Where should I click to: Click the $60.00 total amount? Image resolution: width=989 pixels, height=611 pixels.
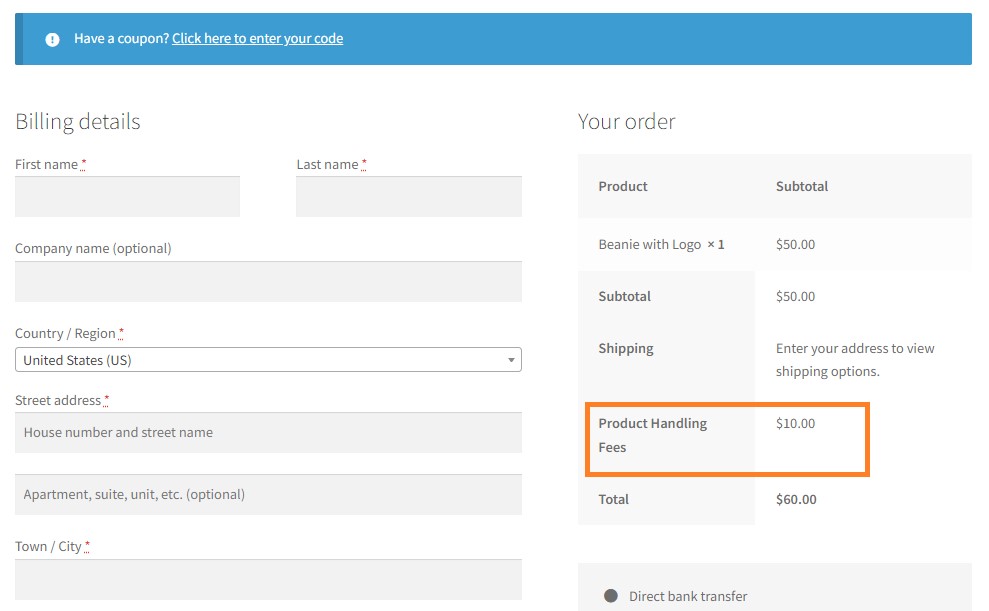pos(796,499)
